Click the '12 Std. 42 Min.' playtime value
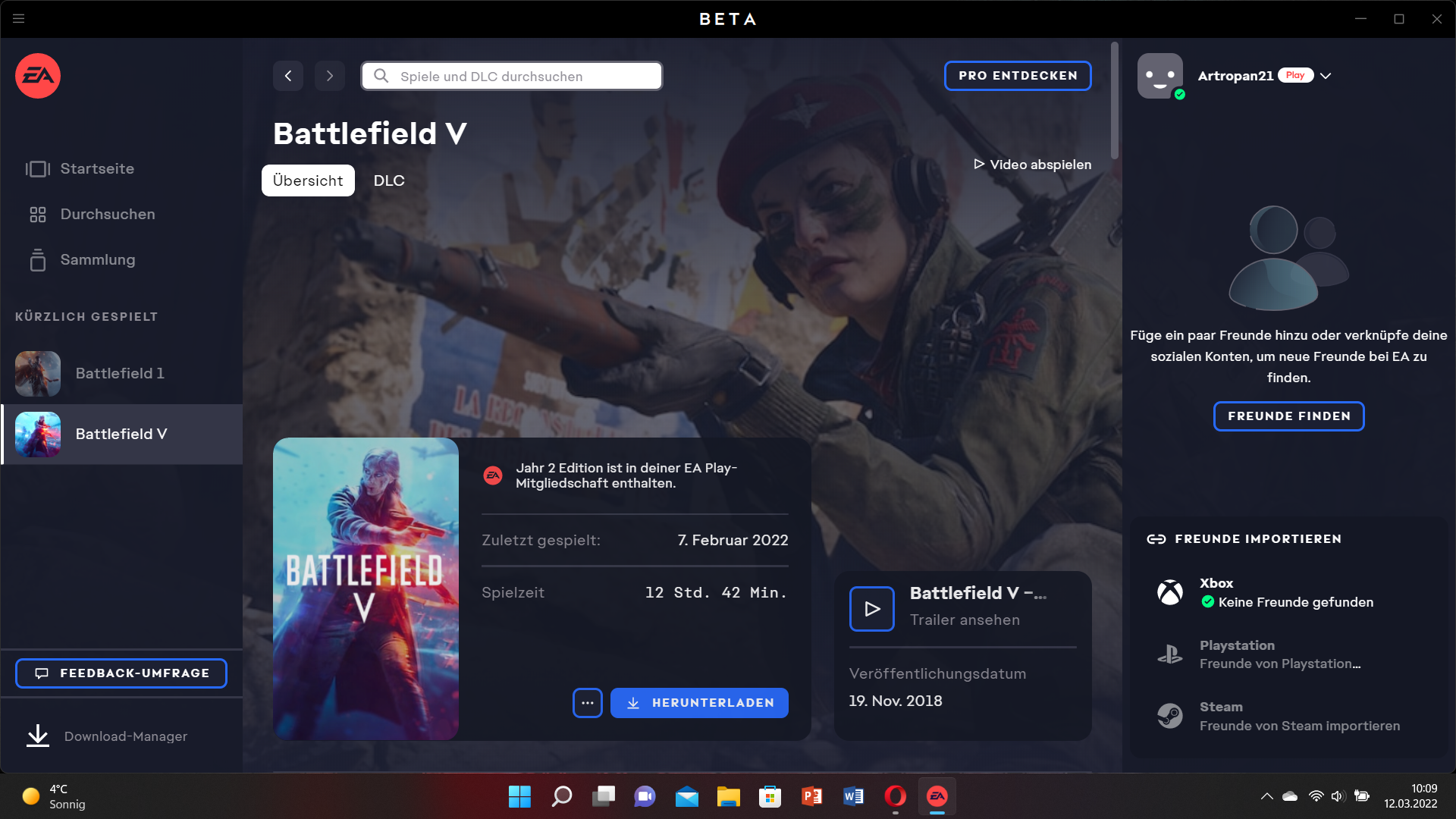 tap(716, 592)
